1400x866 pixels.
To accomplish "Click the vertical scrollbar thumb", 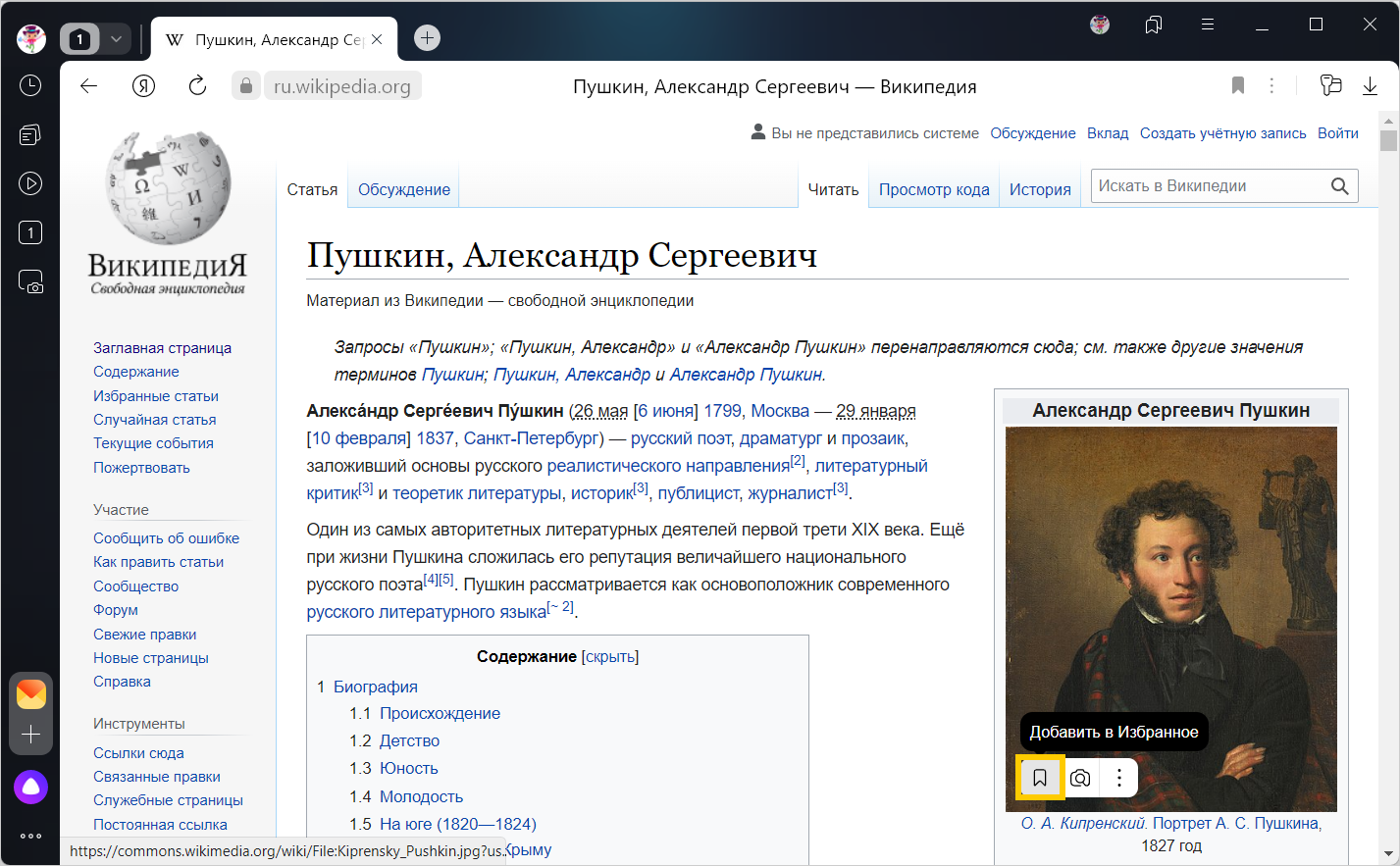I will 1388,140.
